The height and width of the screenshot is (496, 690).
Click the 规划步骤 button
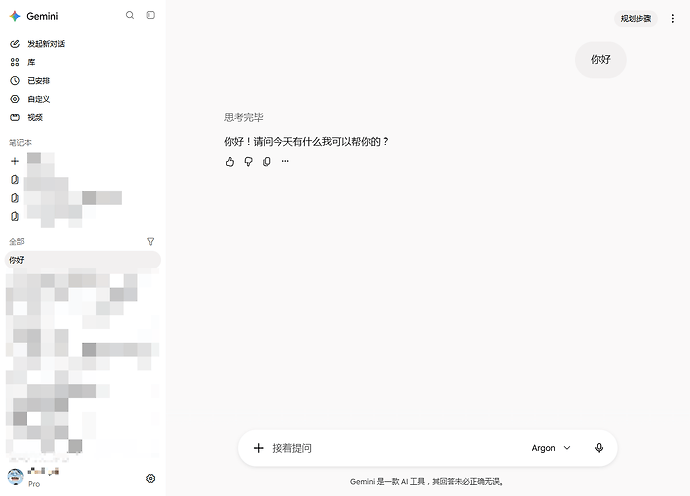tap(635, 18)
